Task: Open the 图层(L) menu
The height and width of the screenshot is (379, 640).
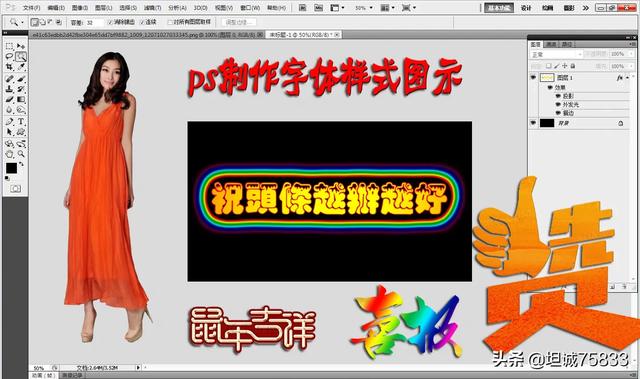Action: (x=104, y=8)
